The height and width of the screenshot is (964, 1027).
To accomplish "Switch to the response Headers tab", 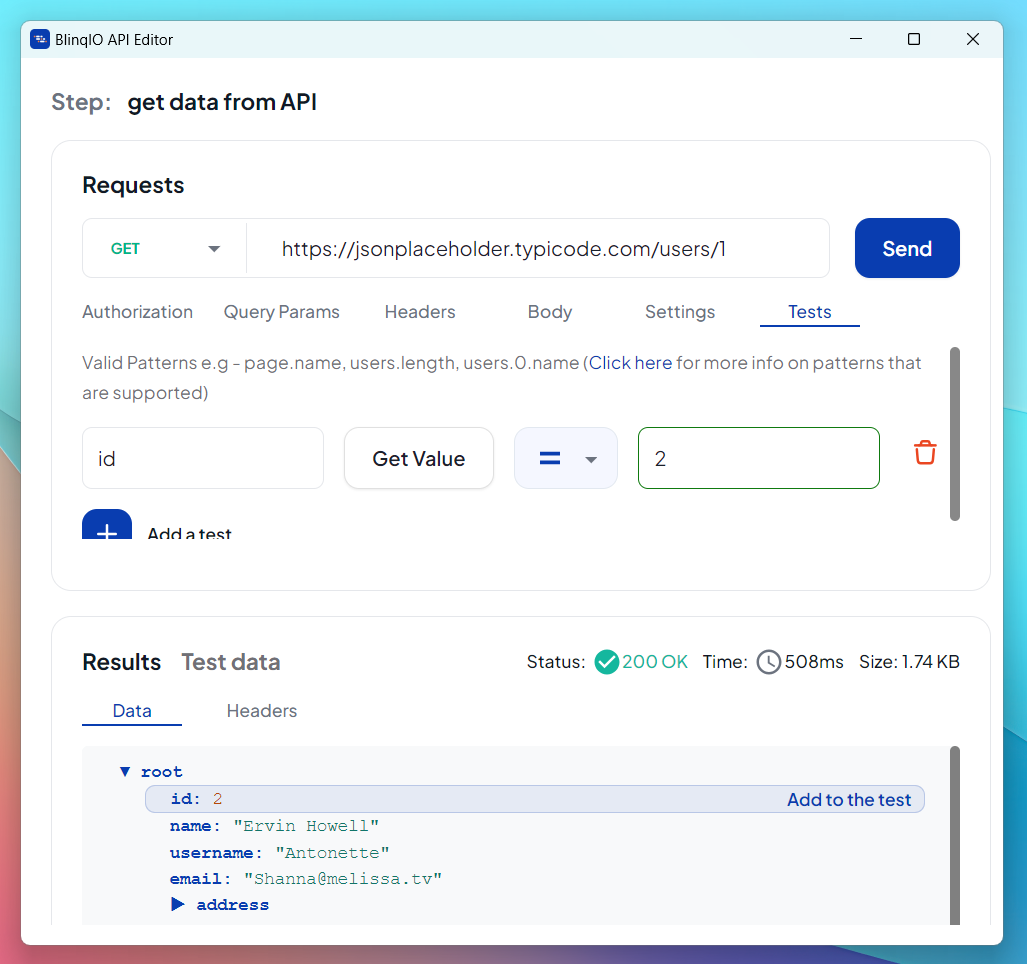I will [x=262, y=711].
